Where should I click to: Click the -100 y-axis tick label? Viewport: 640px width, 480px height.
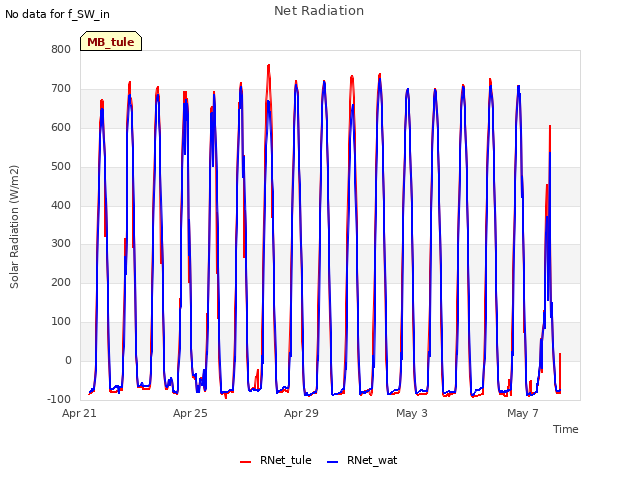pos(59,399)
